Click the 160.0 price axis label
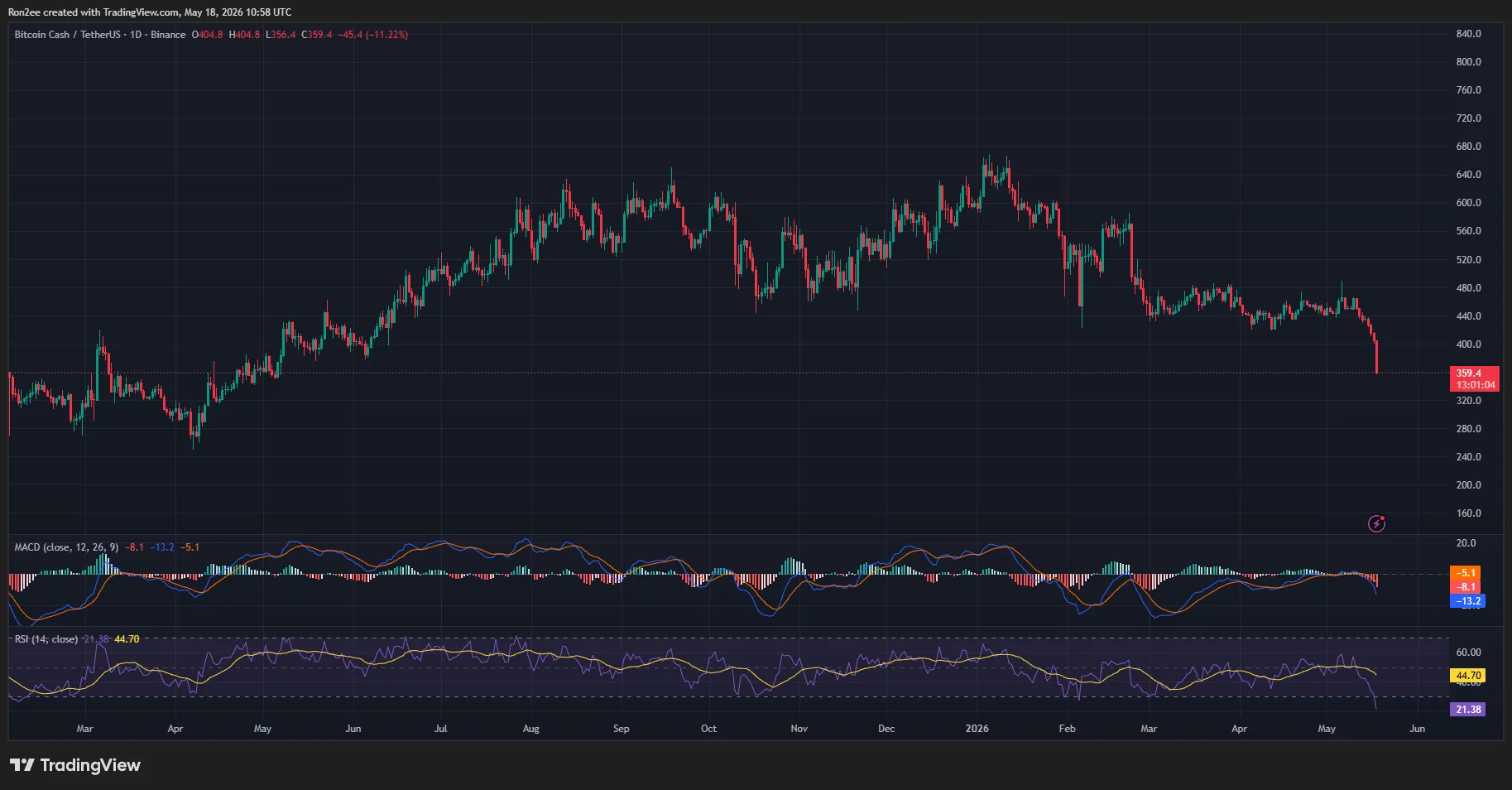The height and width of the screenshot is (790, 1512). point(1469,513)
